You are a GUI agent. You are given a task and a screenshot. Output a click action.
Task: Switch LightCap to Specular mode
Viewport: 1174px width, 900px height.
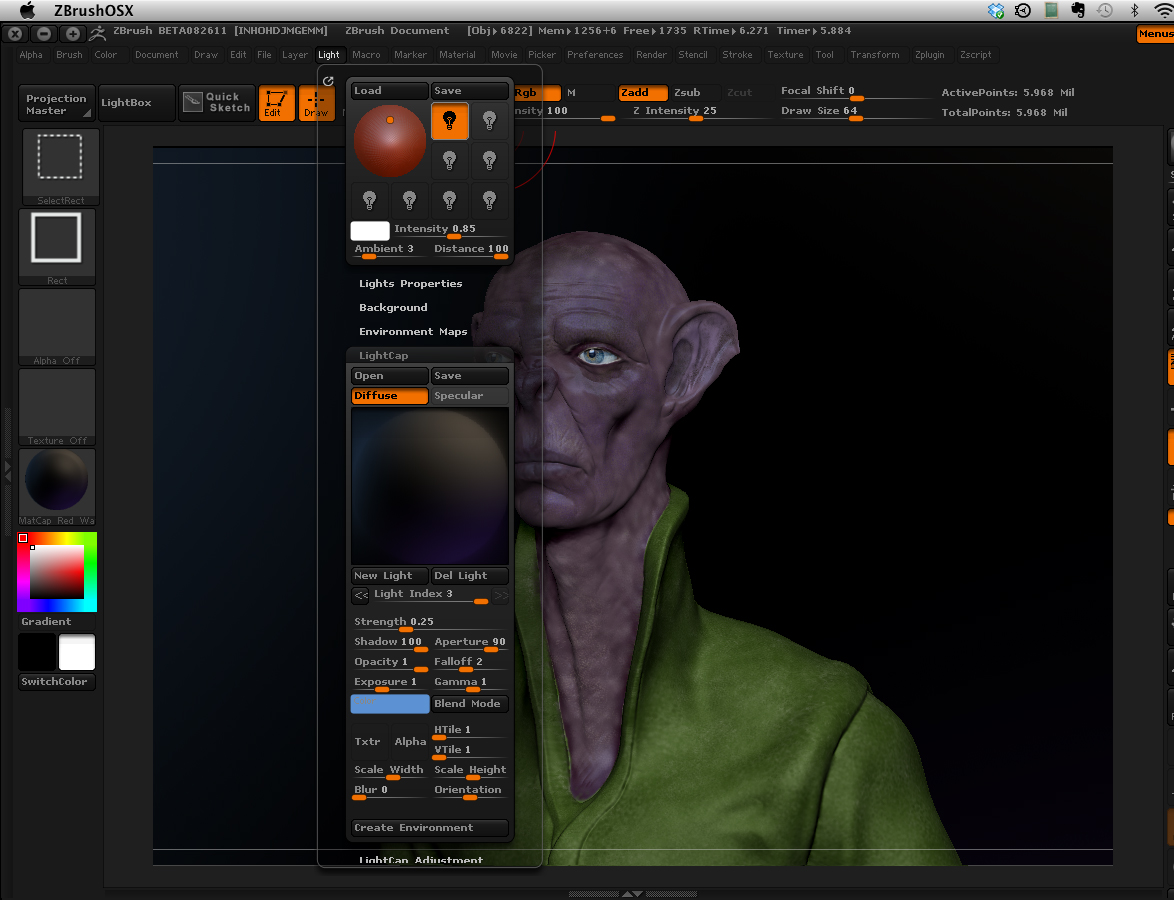coord(469,395)
